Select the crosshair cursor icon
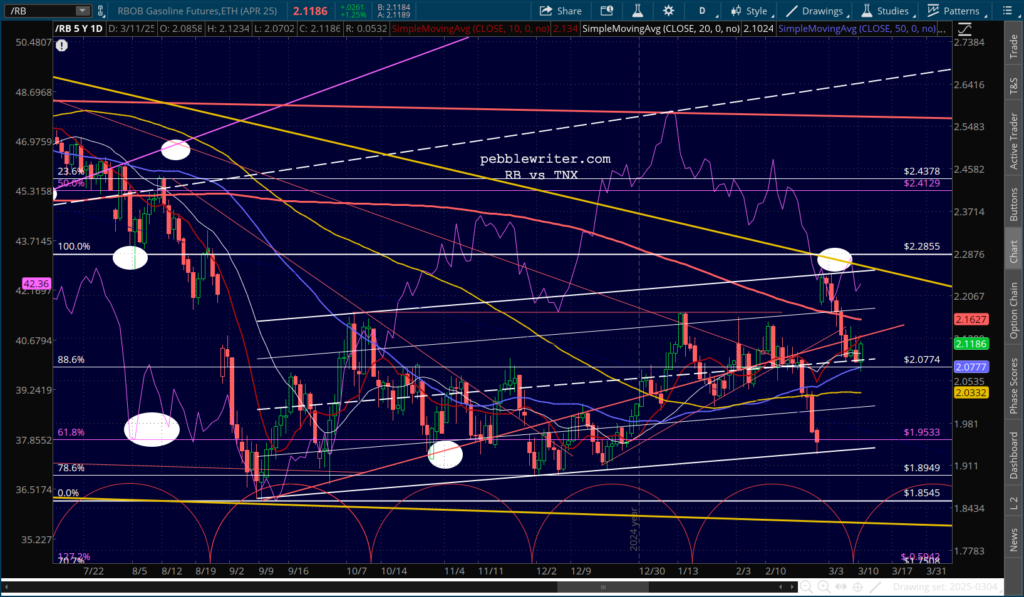This screenshot has width=1024, height=597. 857,587
